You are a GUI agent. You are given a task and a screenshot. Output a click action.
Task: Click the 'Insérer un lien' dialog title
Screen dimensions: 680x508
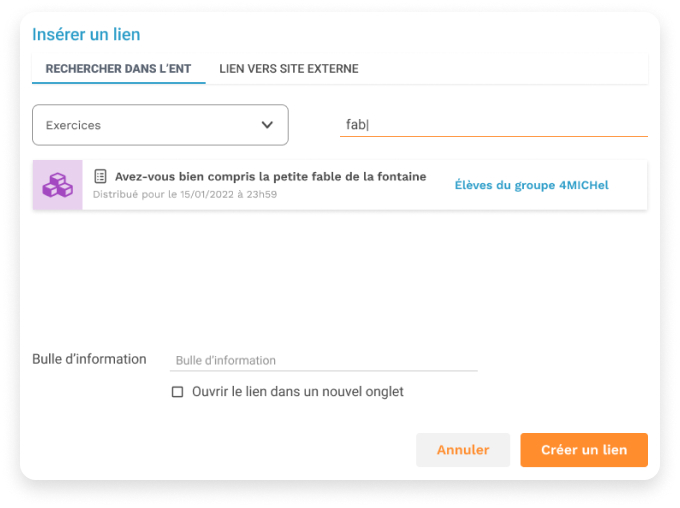pyautogui.click(x=86, y=34)
